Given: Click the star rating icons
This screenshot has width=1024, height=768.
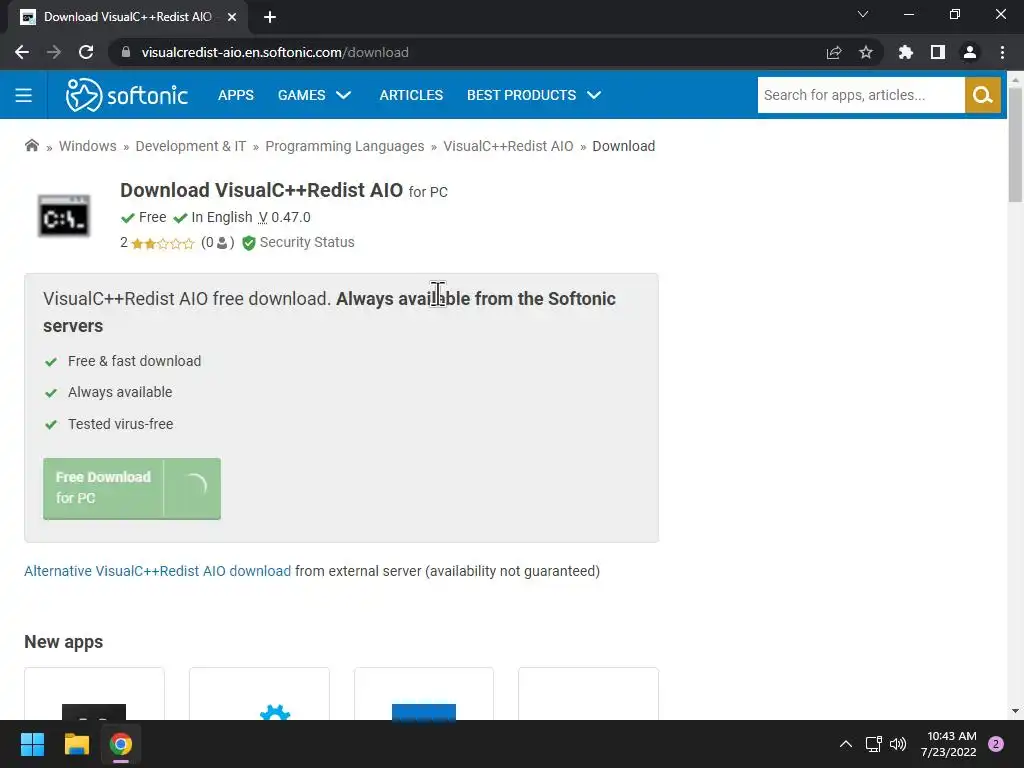Looking at the screenshot, I should 163,244.
